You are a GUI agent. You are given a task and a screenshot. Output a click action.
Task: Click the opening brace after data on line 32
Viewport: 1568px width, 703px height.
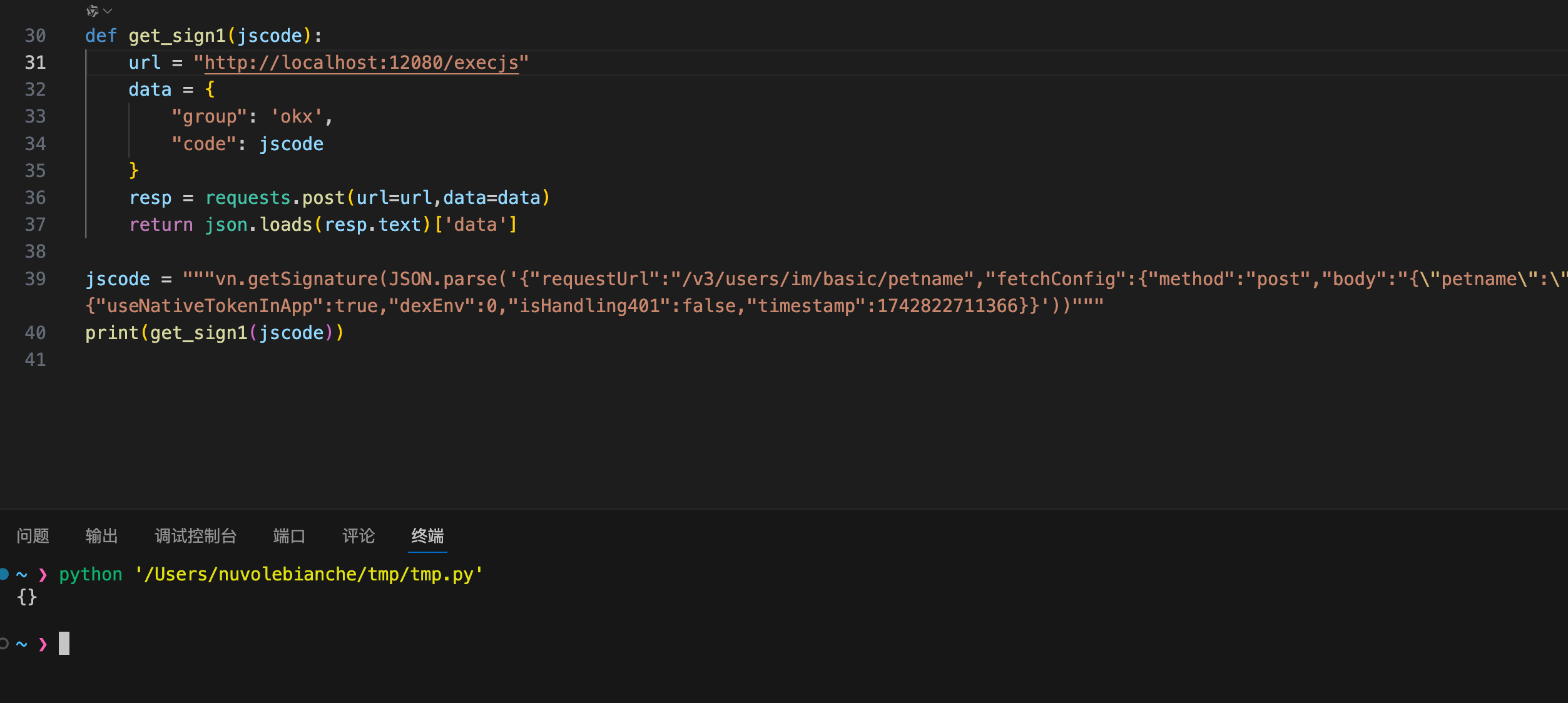[x=210, y=89]
